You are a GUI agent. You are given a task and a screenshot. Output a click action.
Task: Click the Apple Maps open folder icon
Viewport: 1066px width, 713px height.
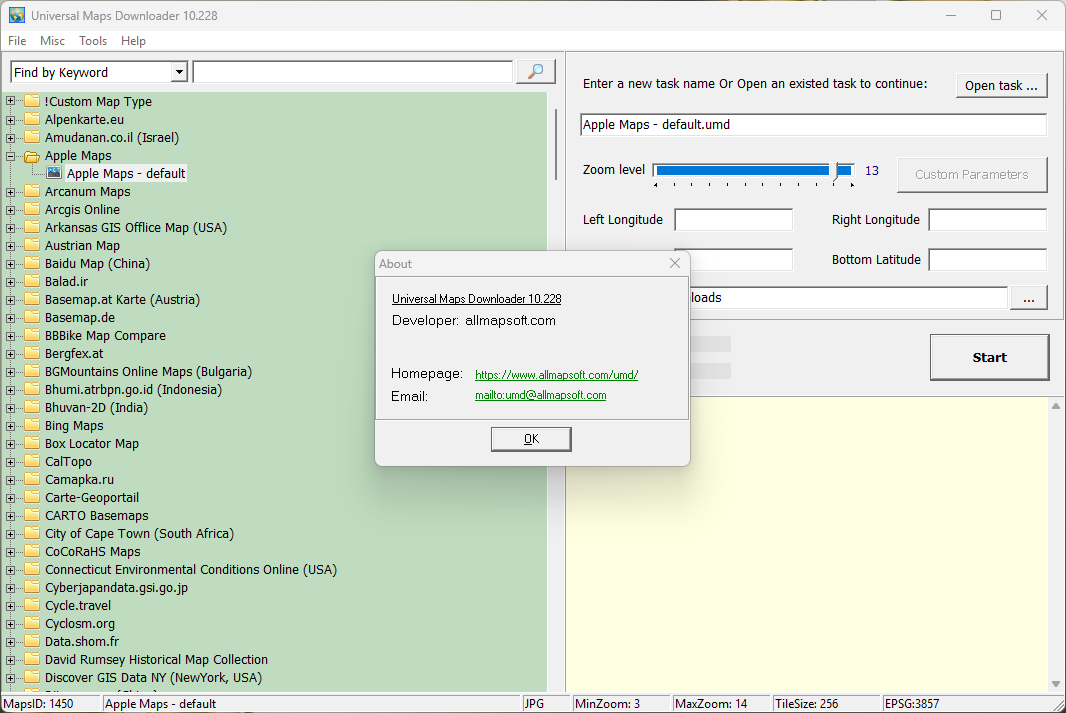(32, 156)
